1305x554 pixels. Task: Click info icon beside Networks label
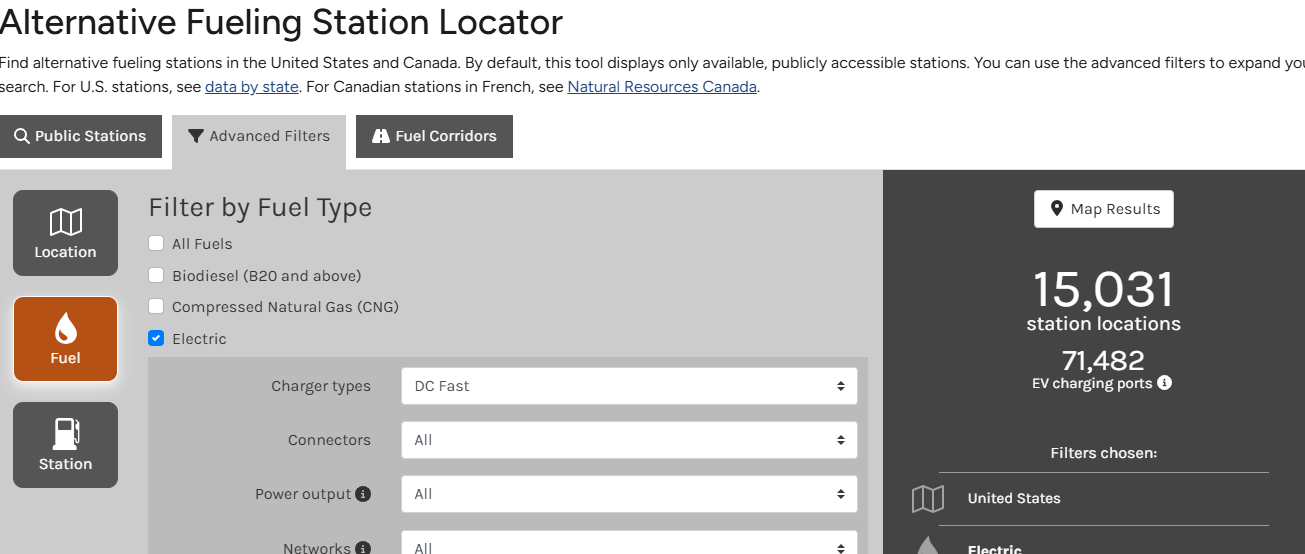[x=363, y=547]
